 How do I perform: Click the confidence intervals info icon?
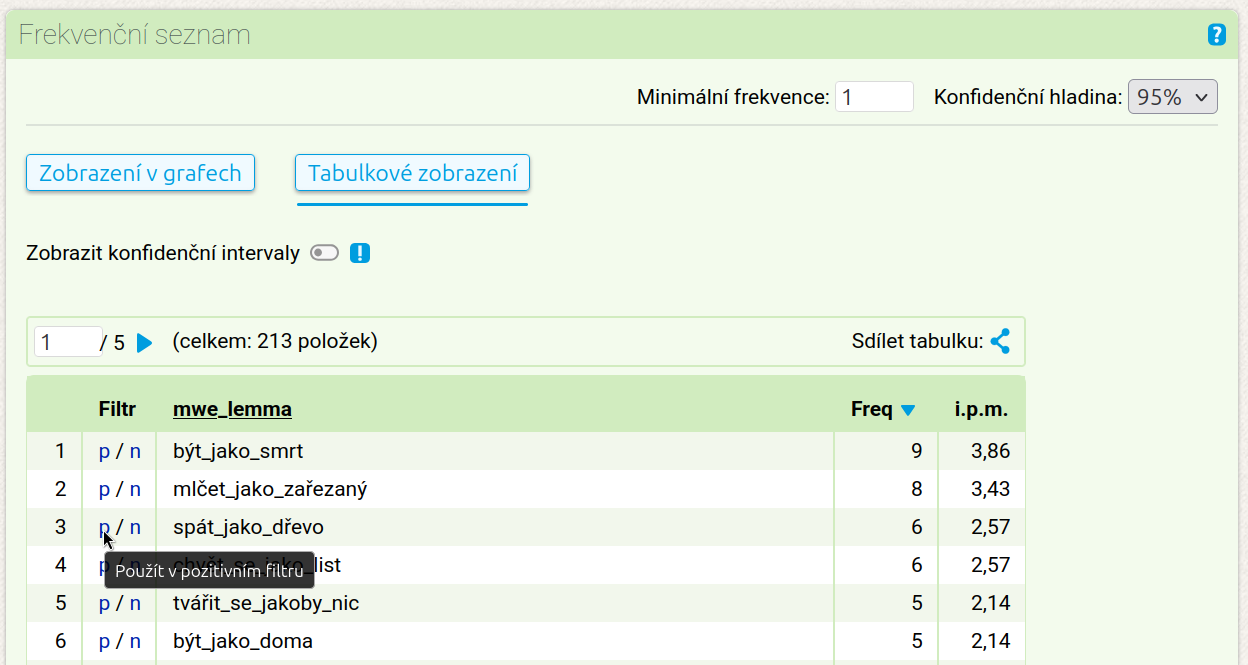[x=360, y=253]
